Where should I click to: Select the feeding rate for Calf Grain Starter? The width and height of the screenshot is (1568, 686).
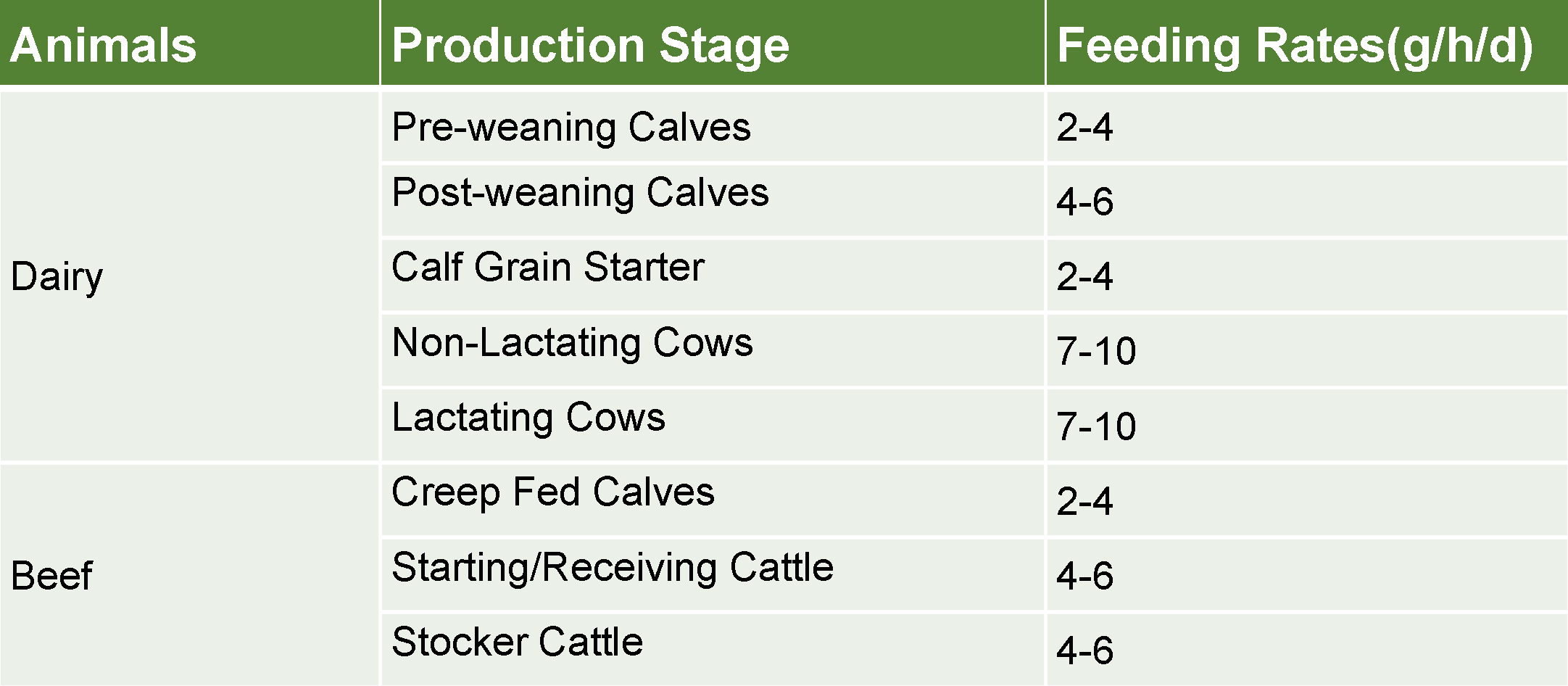(x=1307, y=276)
